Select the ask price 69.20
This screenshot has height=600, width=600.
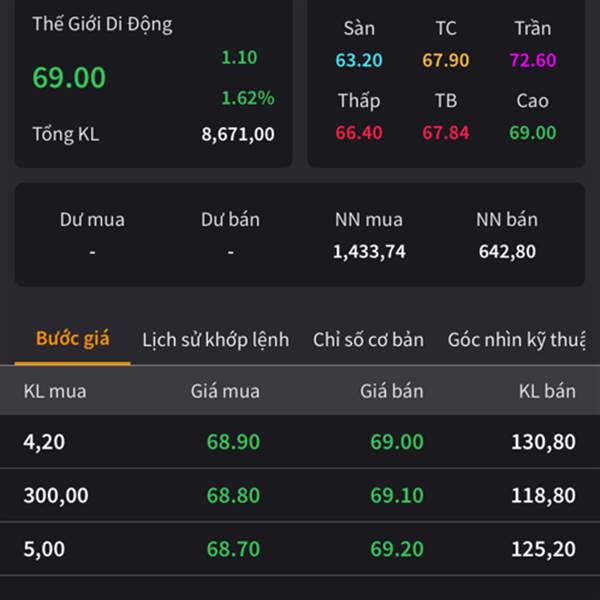point(397,549)
